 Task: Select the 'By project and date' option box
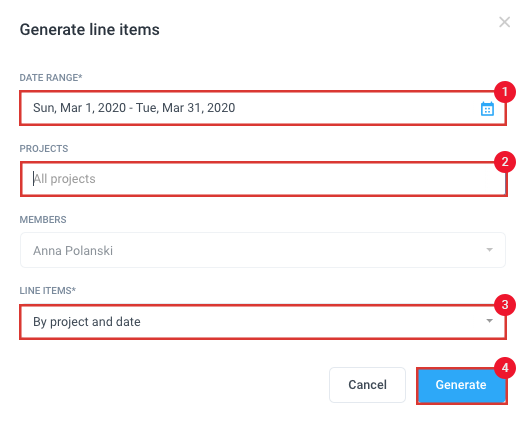263,322
